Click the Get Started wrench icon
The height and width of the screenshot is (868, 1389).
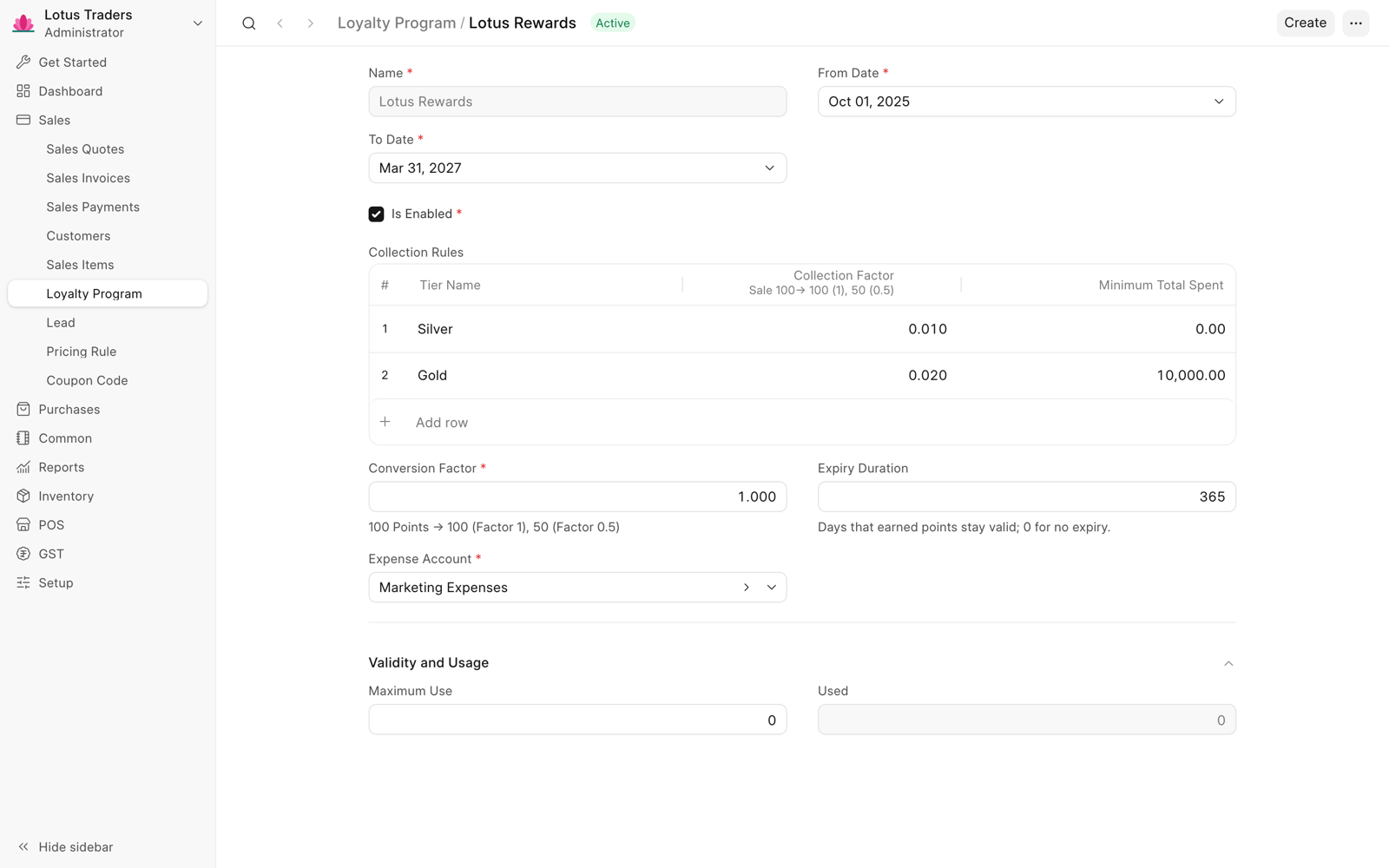click(x=23, y=62)
